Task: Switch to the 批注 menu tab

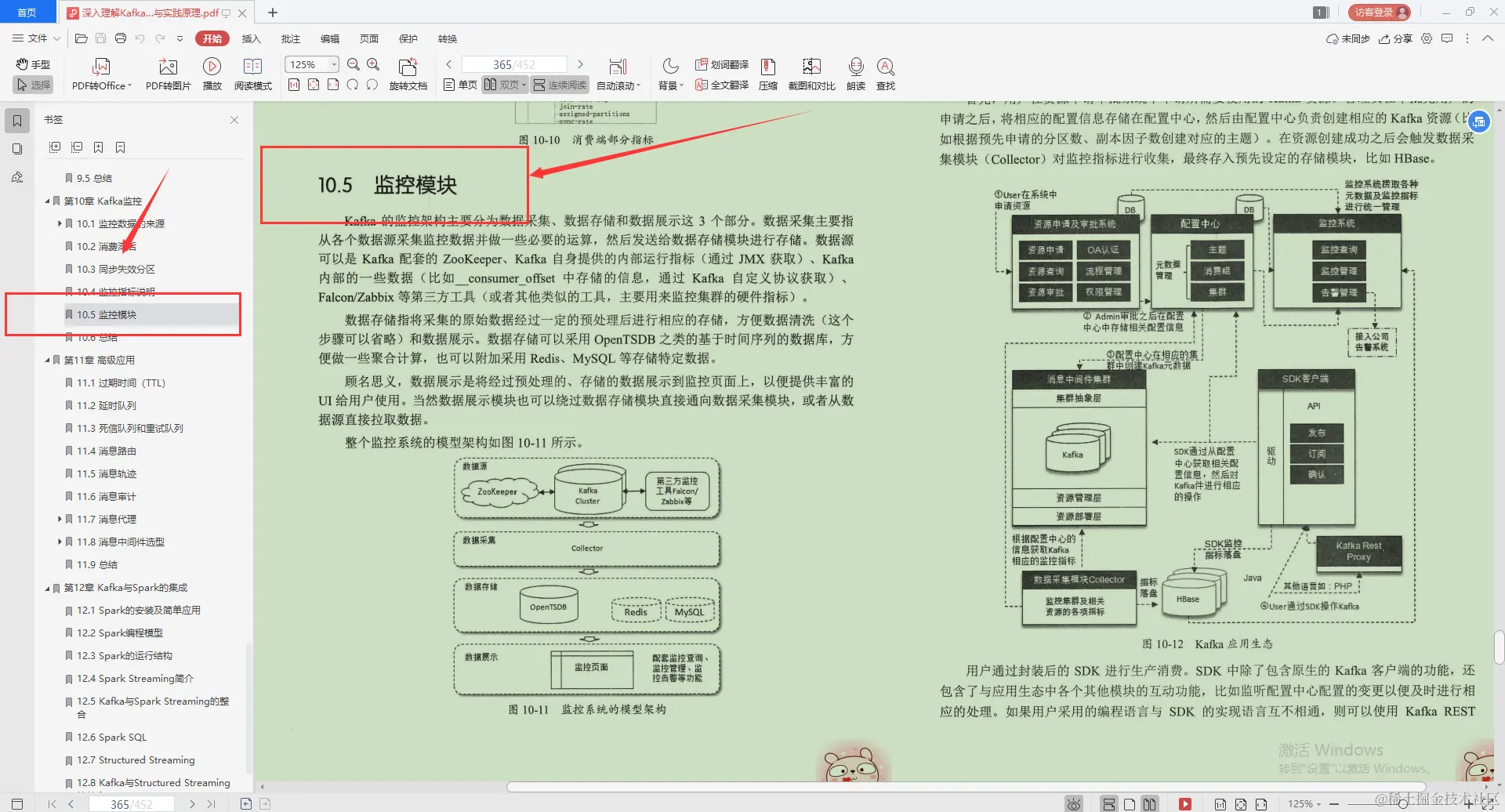Action: point(291,38)
